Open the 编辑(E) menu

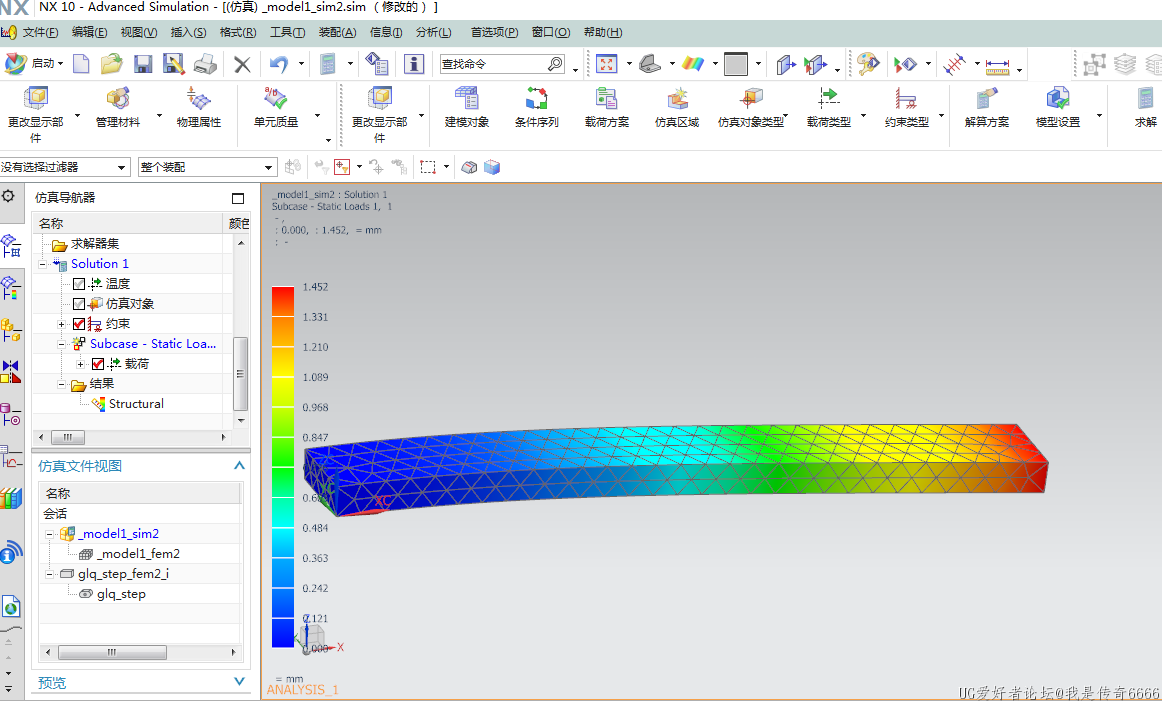click(x=90, y=33)
